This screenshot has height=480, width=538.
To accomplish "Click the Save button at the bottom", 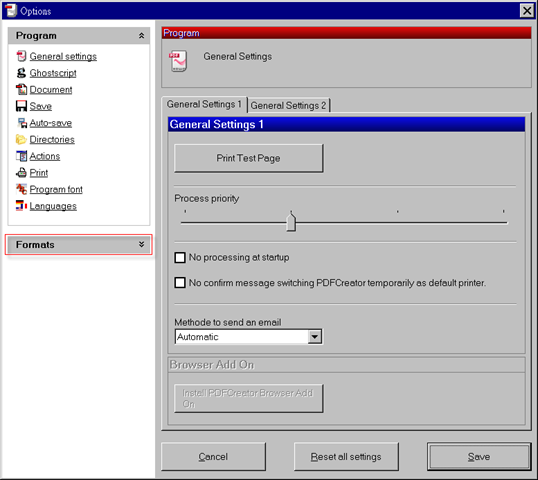I will 479,457.
